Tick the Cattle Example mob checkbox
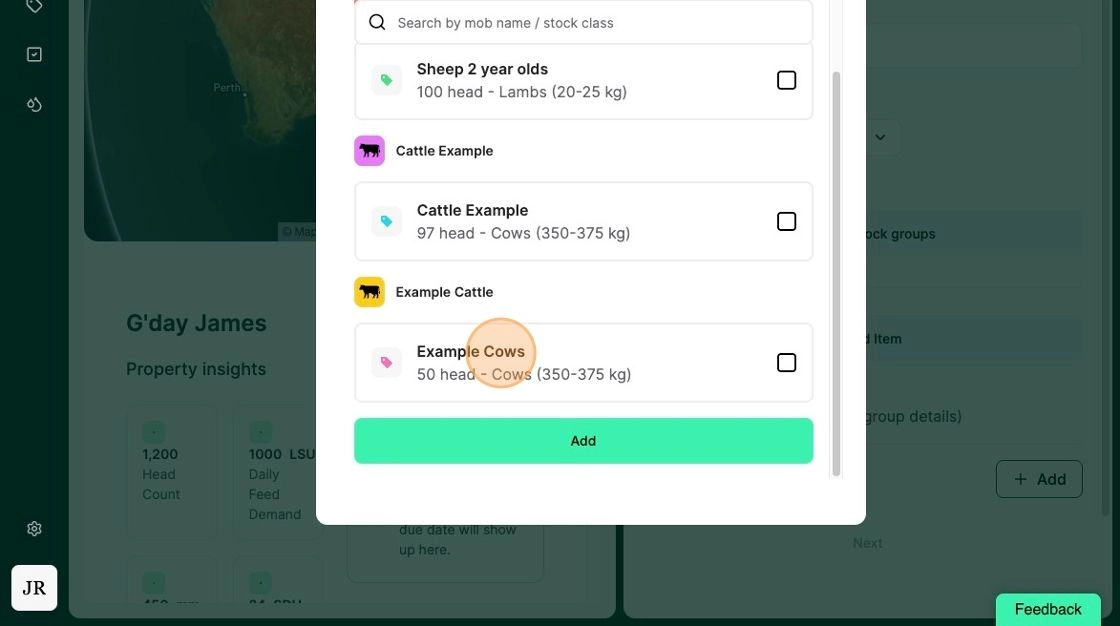Image resolution: width=1120 pixels, height=626 pixels. [786, 222]
